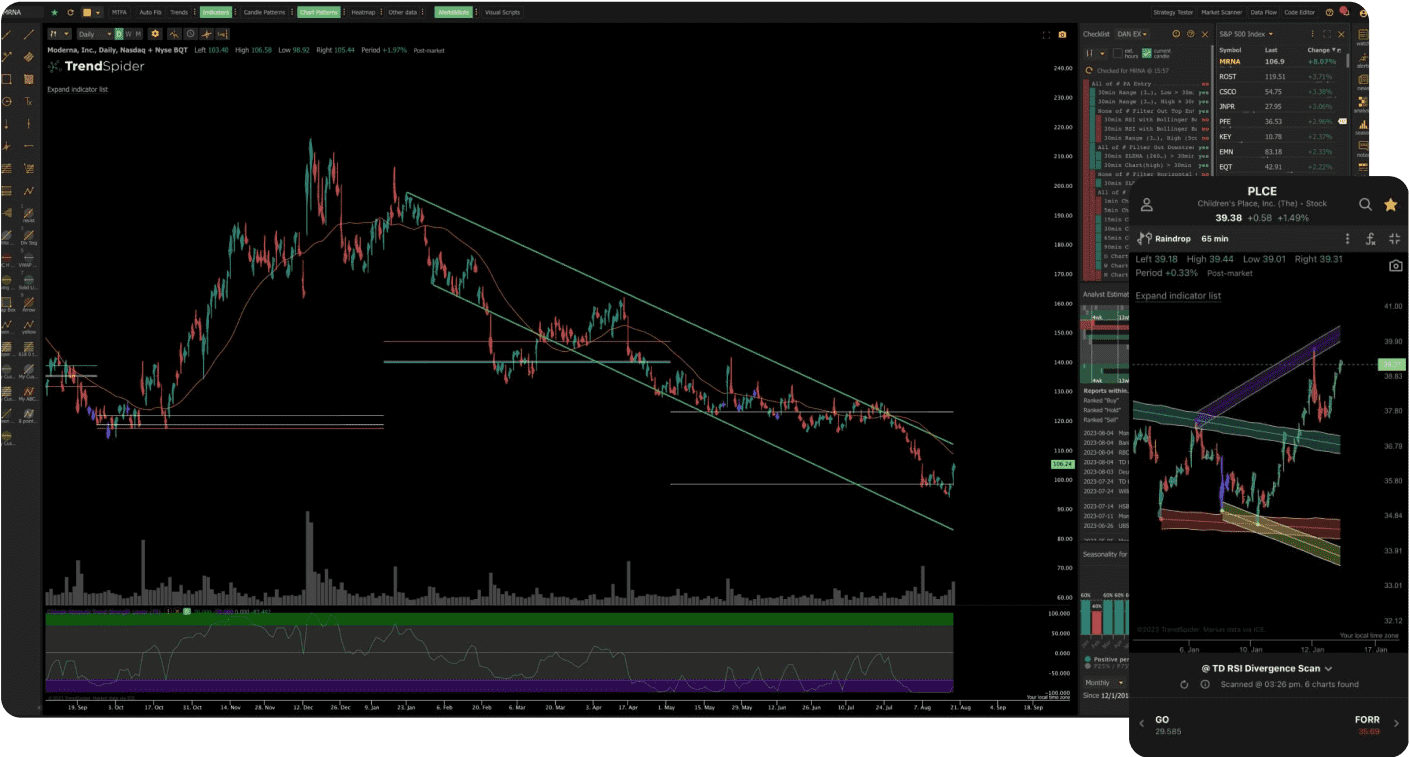Select the trend line tool in left toolbar

coord(7,35)
